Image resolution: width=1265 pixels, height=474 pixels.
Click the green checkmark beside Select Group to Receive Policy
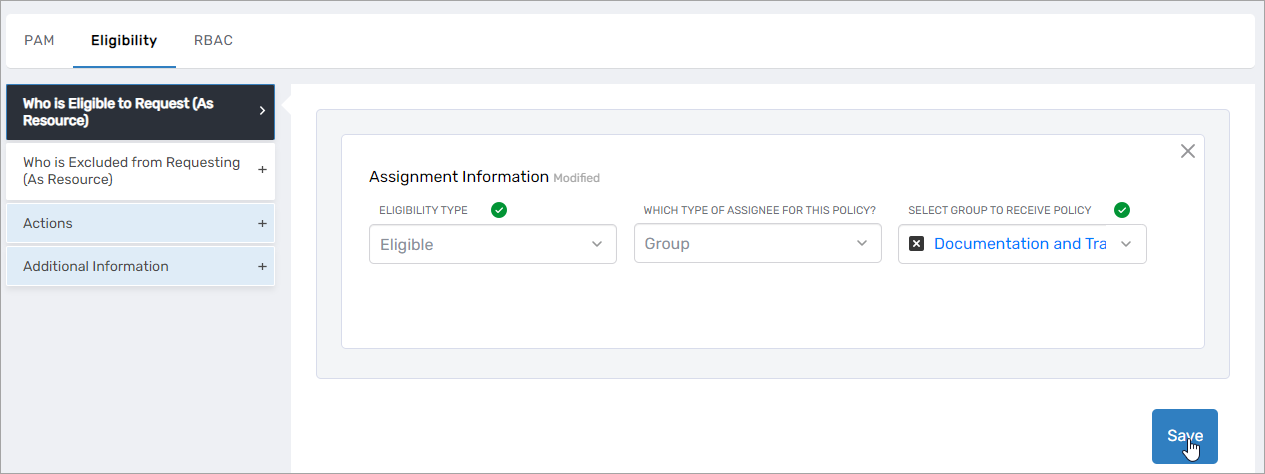click(1122, 210)
